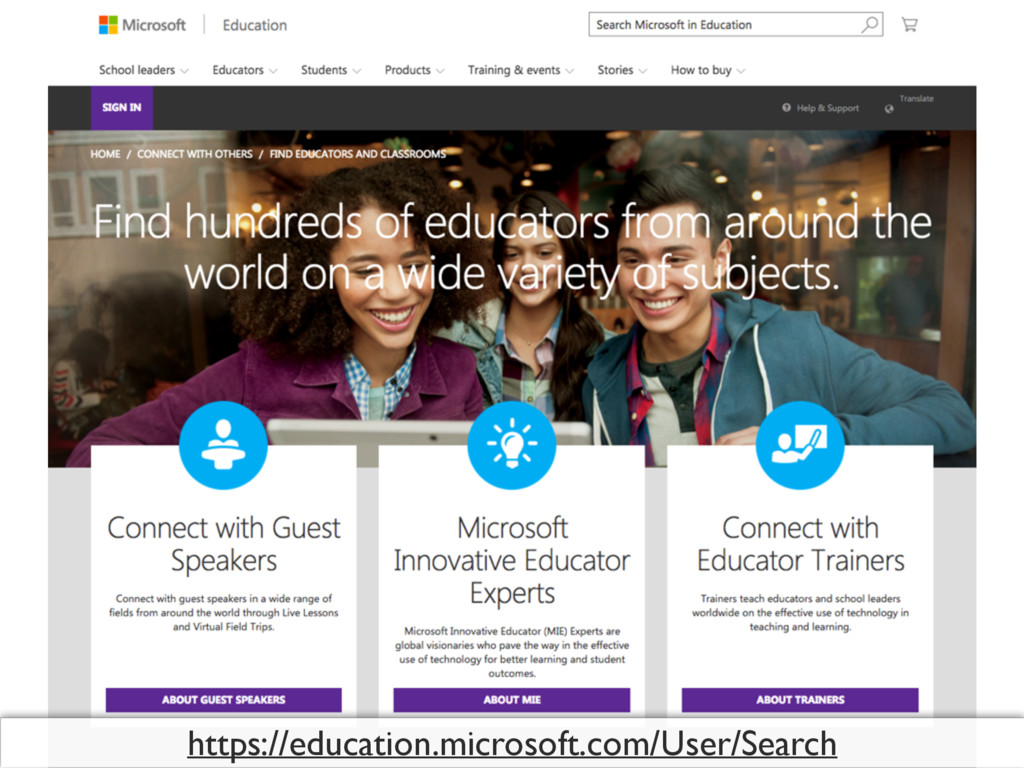
Task: Click 'Microsoft Innovative Educator (MIE) Experts are' description
Action: [511, 652]
